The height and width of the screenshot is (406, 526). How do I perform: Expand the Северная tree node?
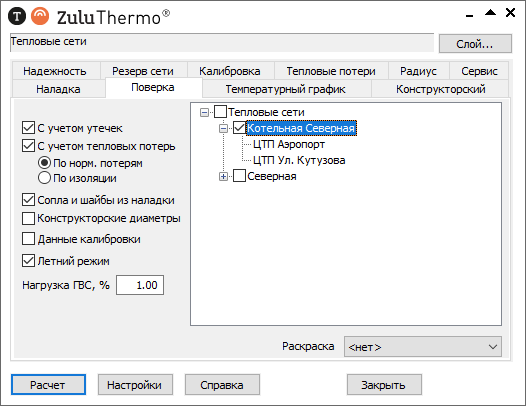pyautogui.click(x=223, y=176)
